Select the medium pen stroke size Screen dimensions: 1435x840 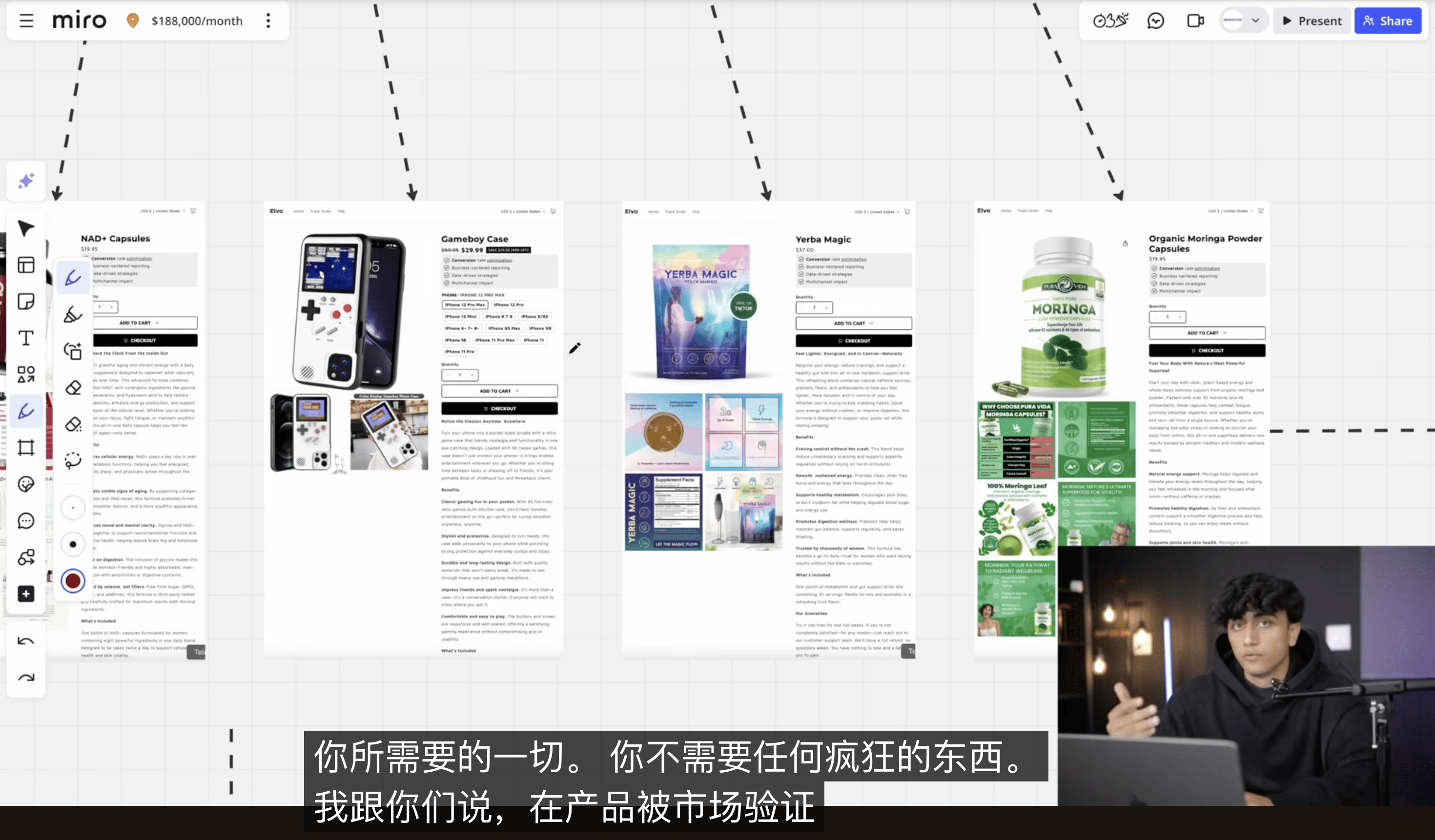coord(73,544)
